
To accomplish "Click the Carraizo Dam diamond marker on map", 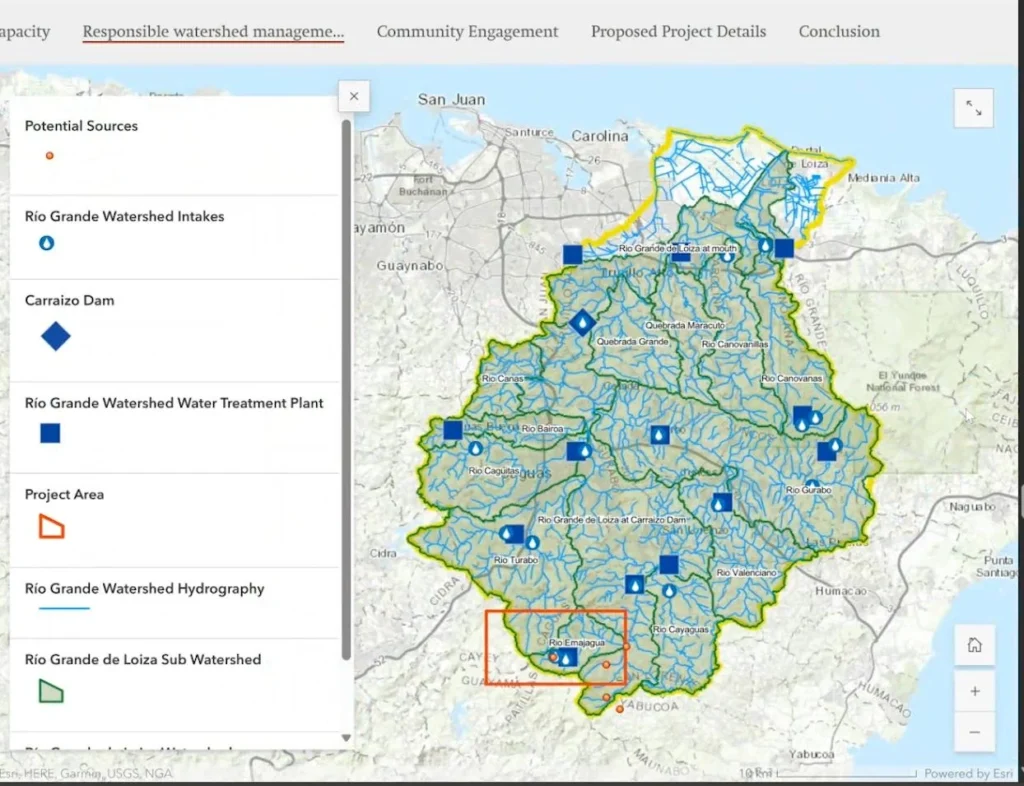I will click(582, 322).
